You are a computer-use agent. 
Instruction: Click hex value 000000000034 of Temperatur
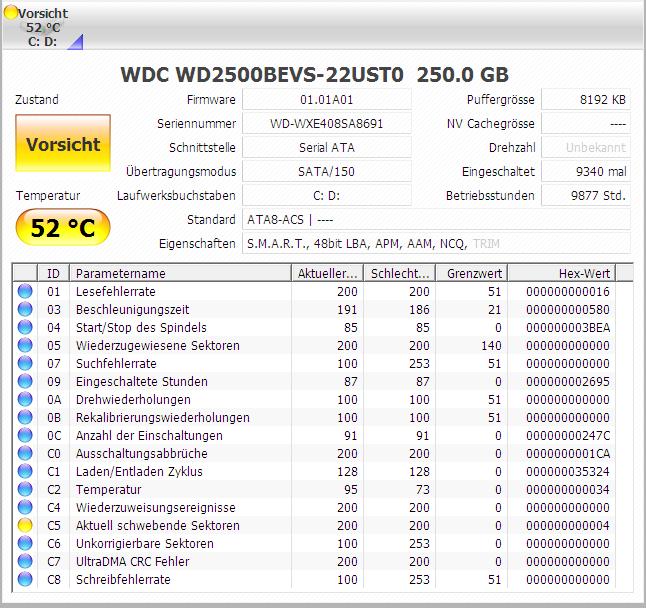click(568, 489)
